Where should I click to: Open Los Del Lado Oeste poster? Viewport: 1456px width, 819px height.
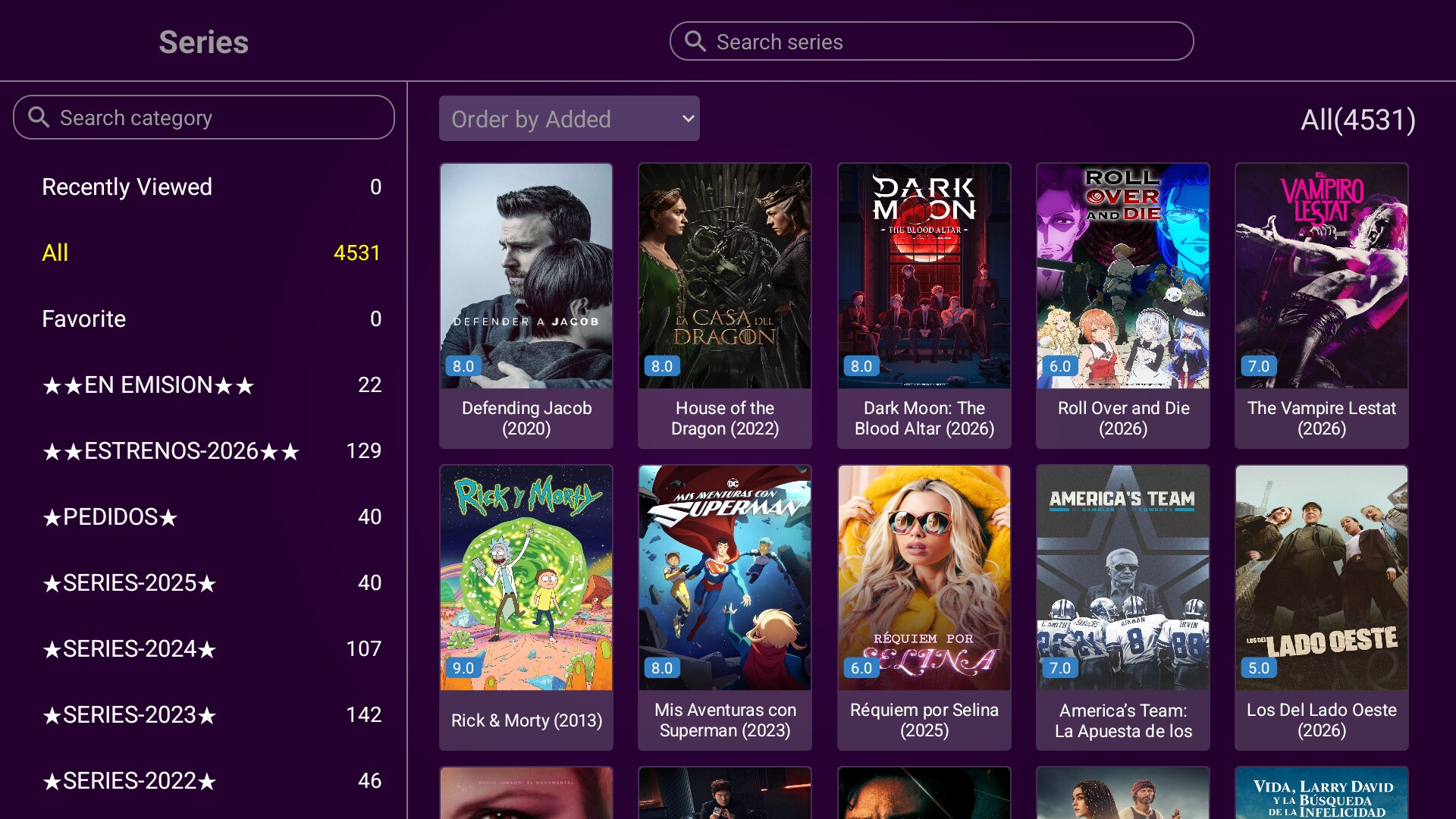[x=1321, y=578]
